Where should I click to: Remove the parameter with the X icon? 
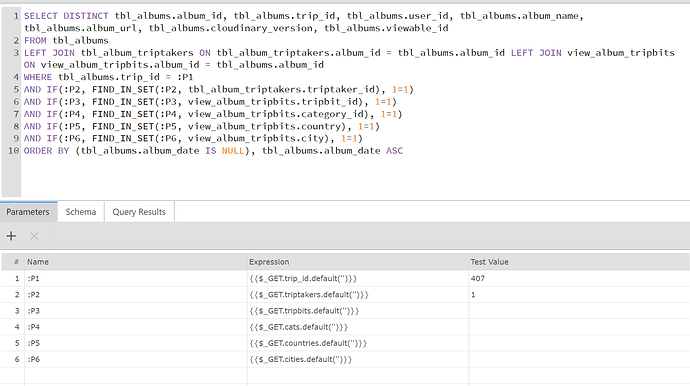tap(34, 236)
